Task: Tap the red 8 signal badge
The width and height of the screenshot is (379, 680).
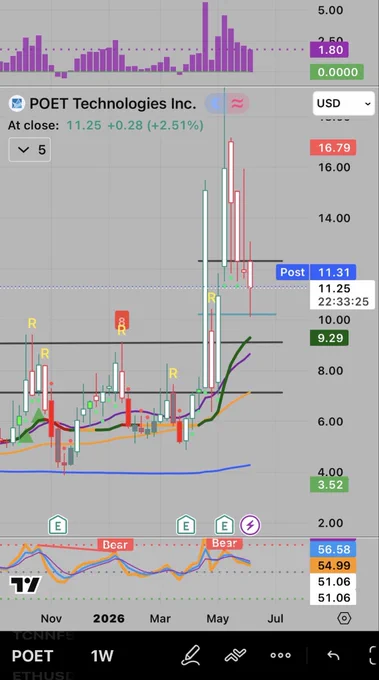Action: (122, 320)
